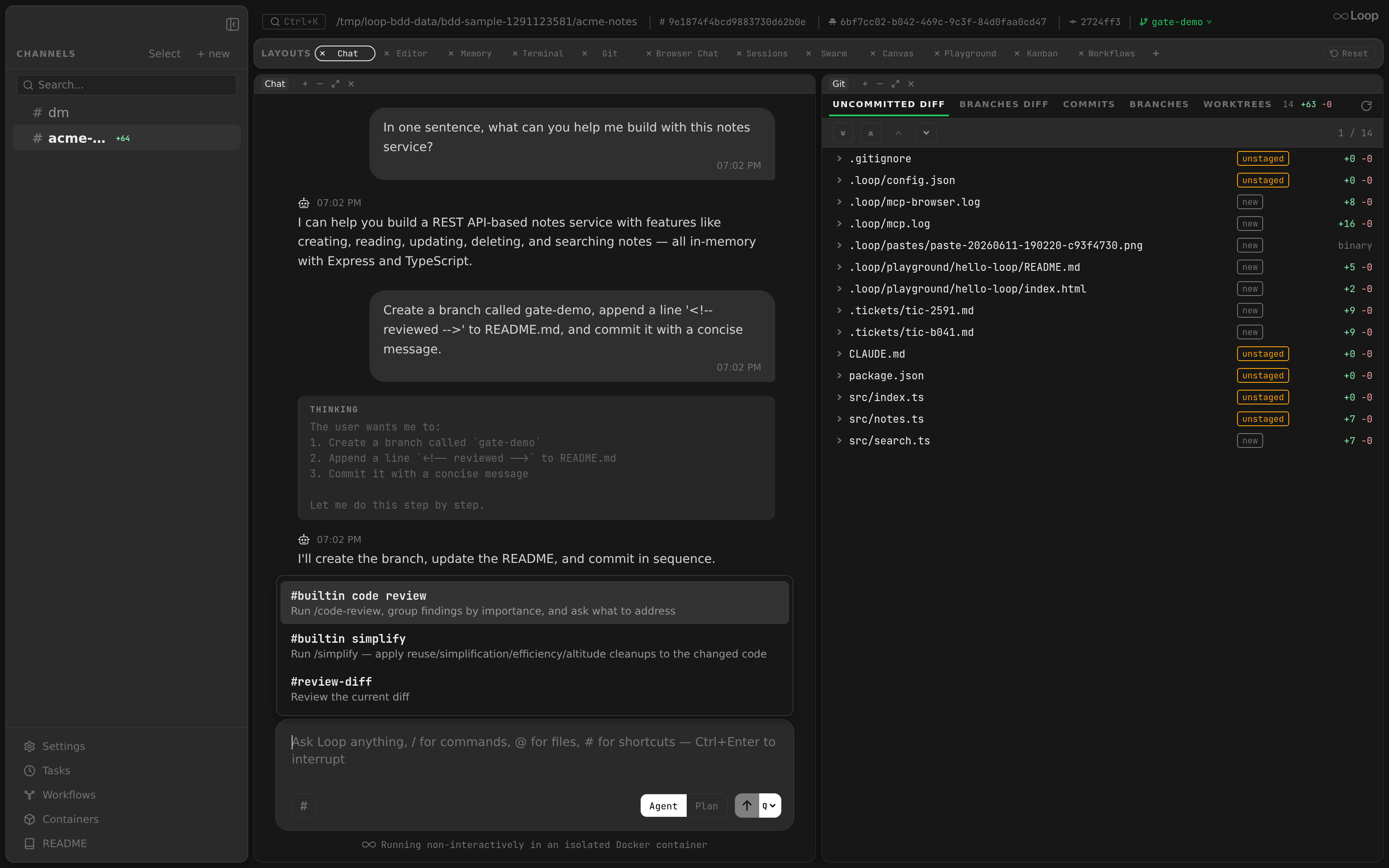Switch to Commits tab
1389x868 pixels.
[1088, 105]
